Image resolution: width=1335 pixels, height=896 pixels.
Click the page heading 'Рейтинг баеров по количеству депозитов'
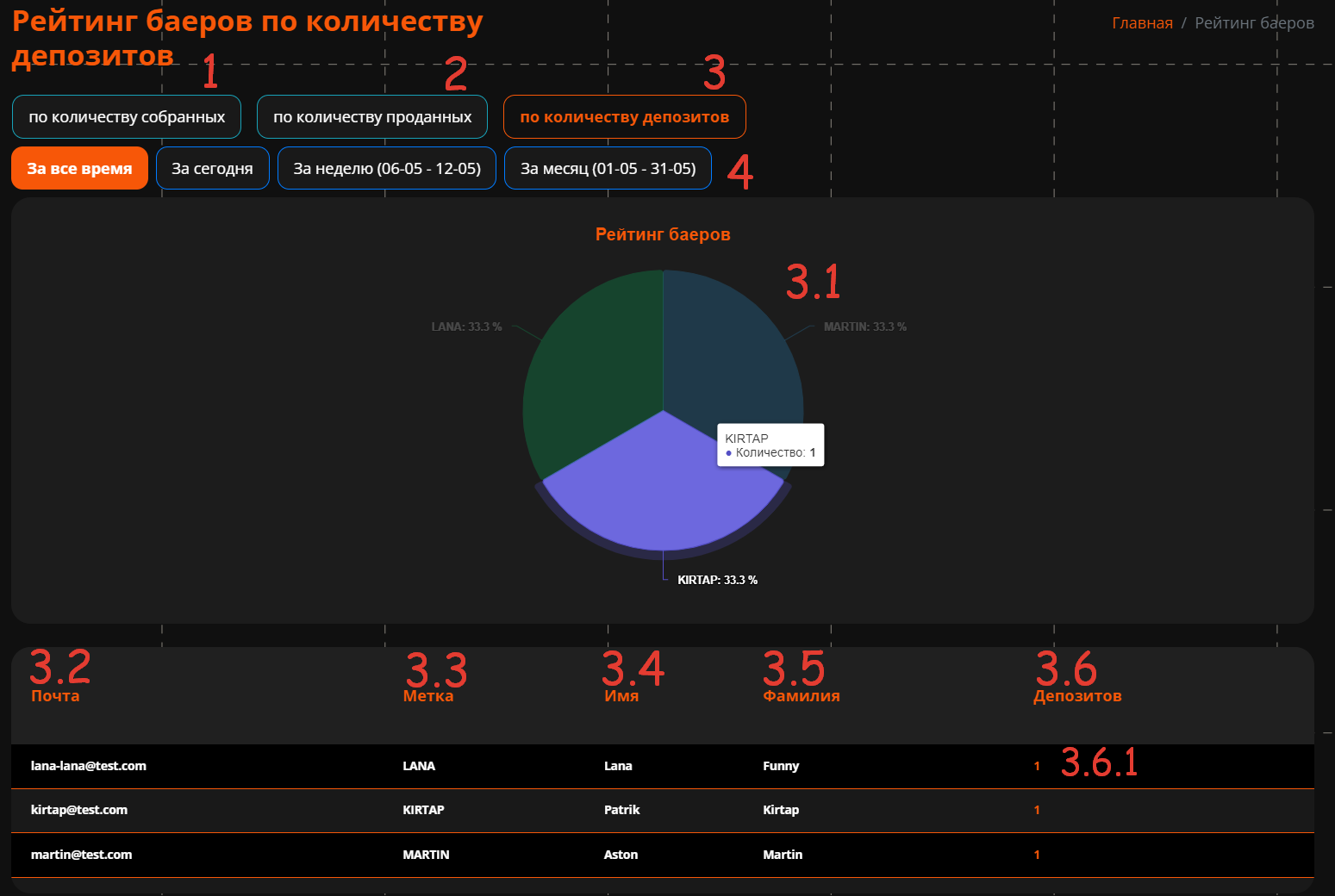247,38
